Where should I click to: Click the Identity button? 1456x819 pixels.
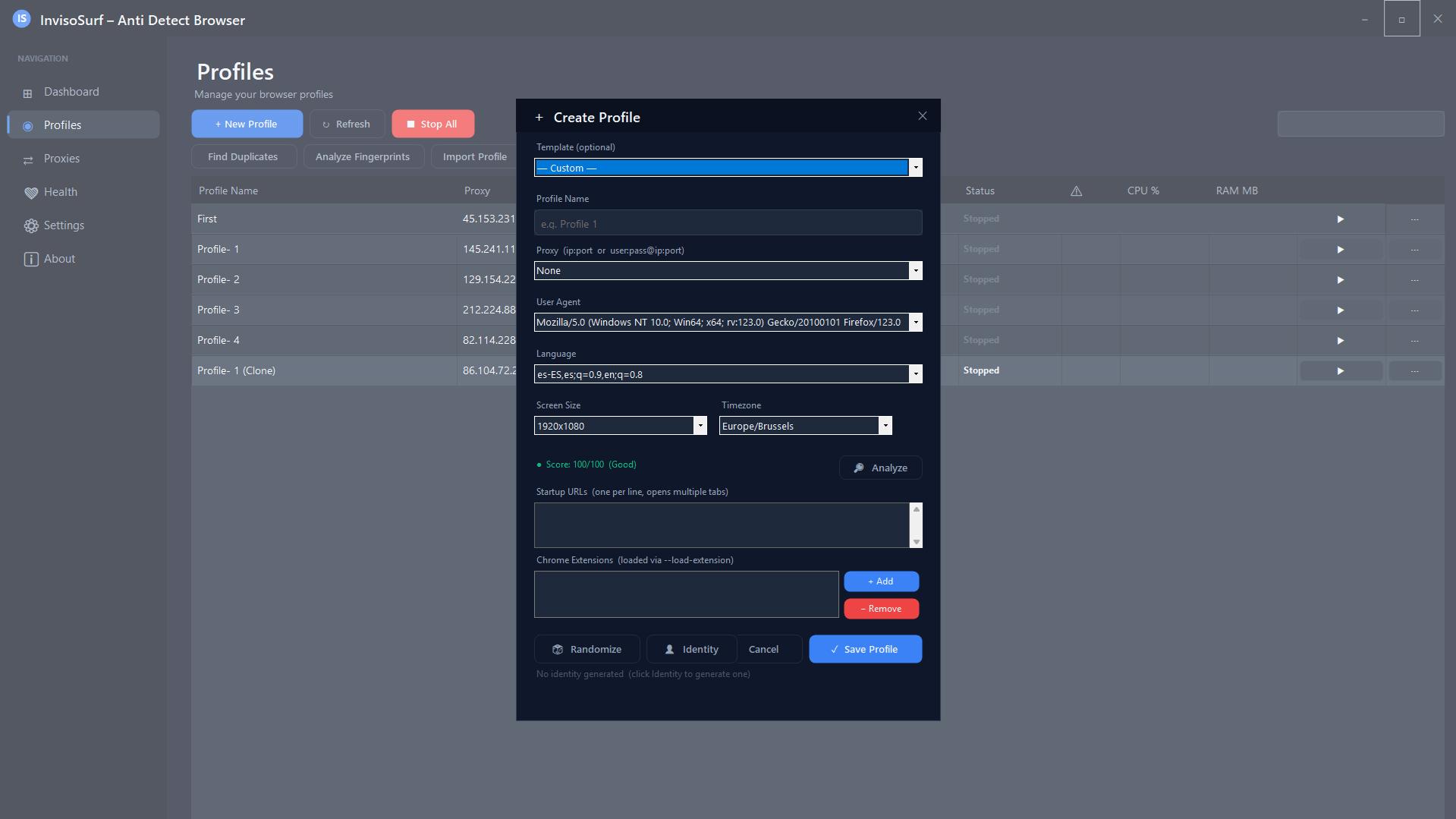click(691, 649)
